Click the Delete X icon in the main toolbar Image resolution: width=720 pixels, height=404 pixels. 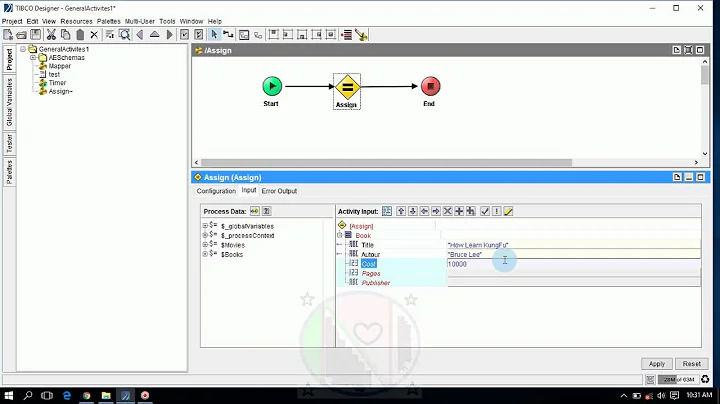tap(94, 34)
